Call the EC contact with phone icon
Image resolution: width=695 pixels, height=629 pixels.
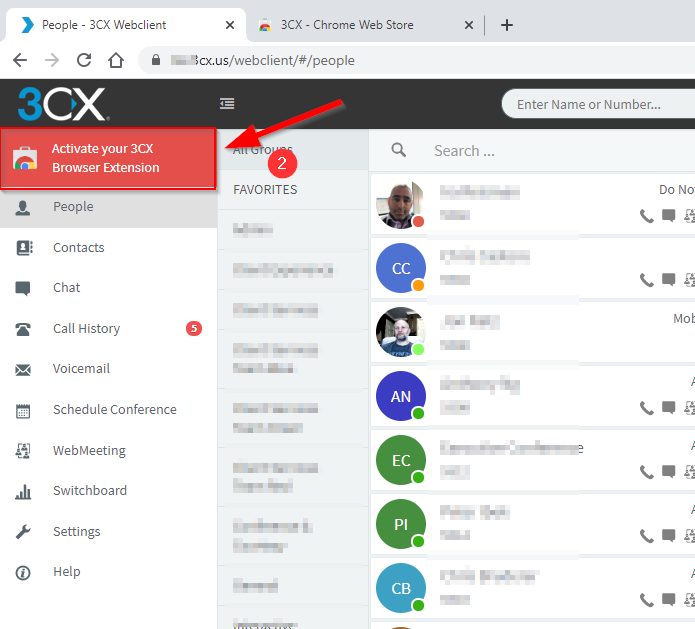pos(647,472)
